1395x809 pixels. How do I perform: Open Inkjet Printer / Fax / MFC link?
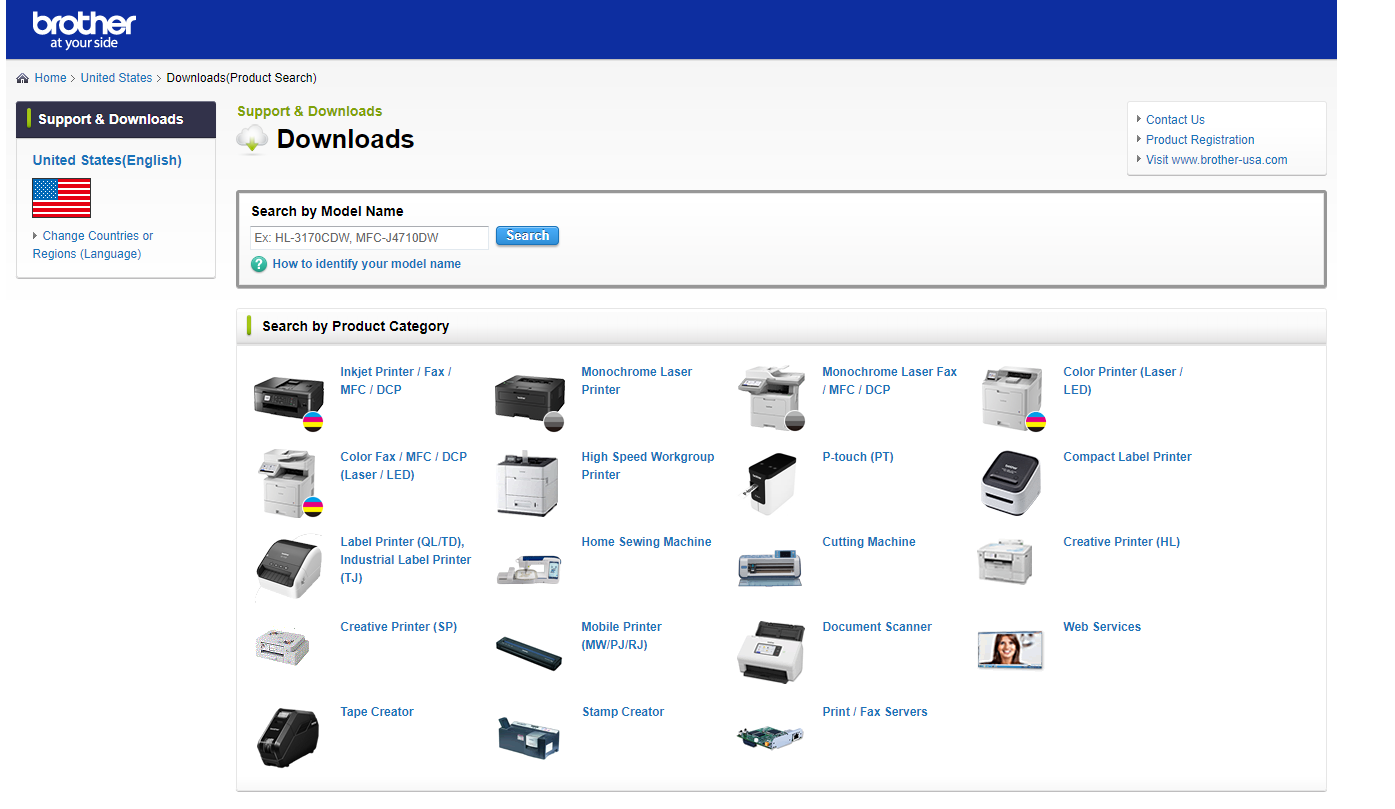click(396, 381)
